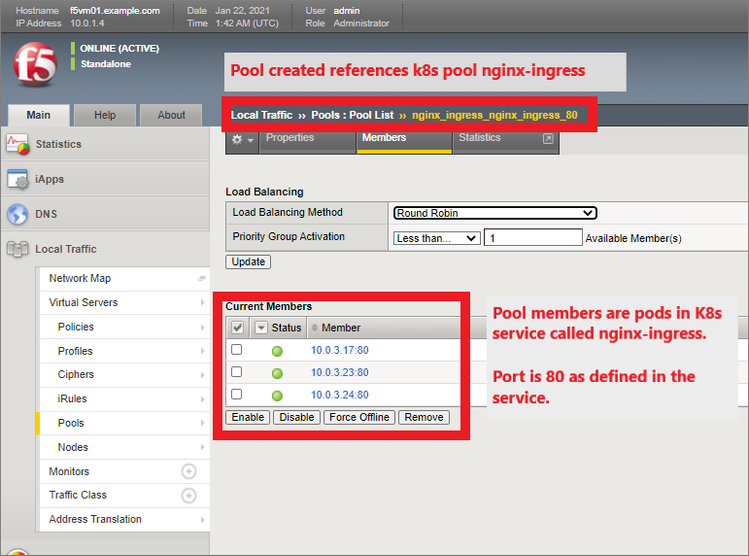The width and height of the screenshot is (749, 556).
Task: Click the F5 logo
Action: click(36, 64)
